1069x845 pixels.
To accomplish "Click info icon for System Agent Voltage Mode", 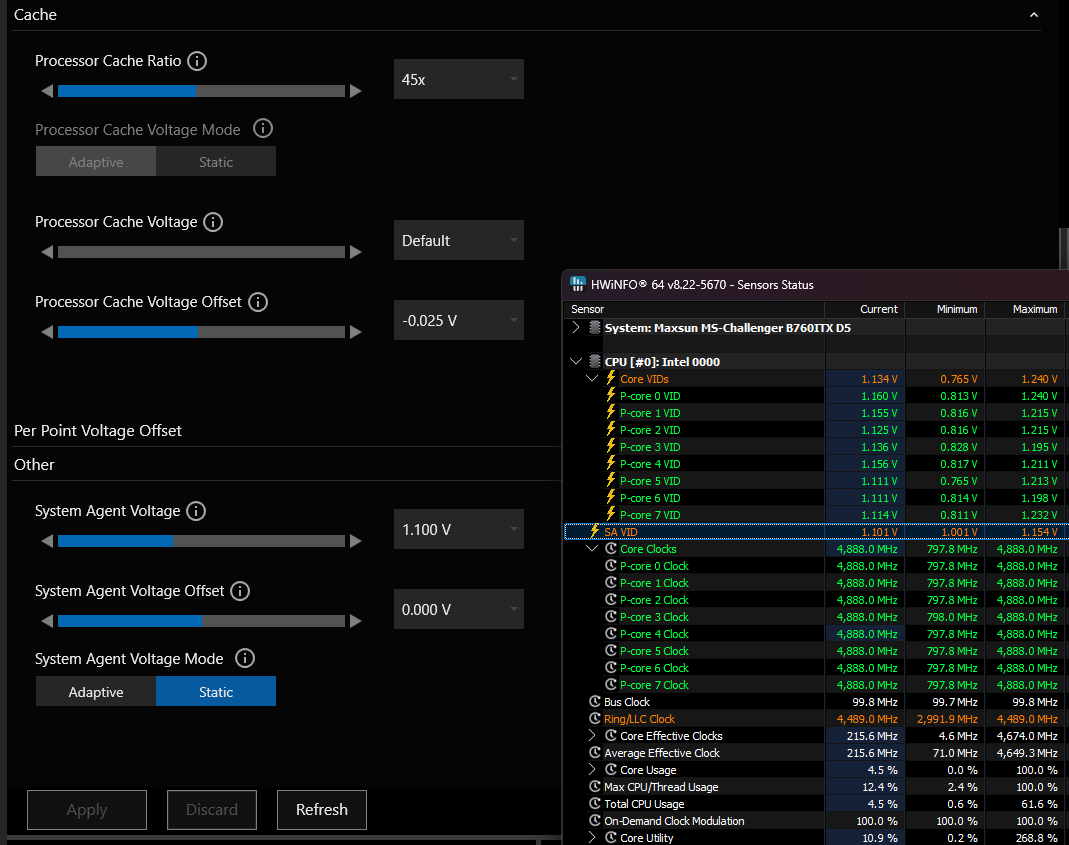I will [245, 659].
